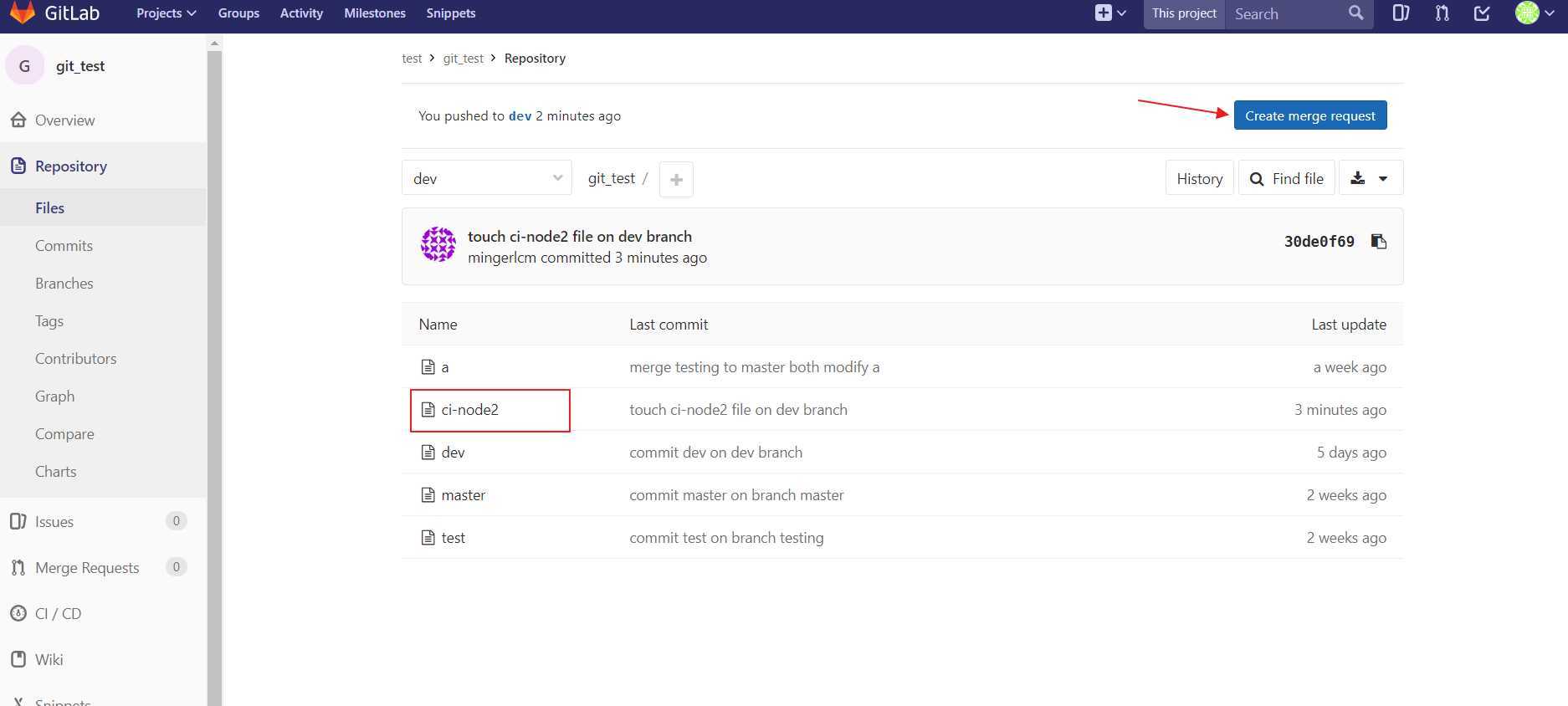Open Activity in the top menu

301,13
